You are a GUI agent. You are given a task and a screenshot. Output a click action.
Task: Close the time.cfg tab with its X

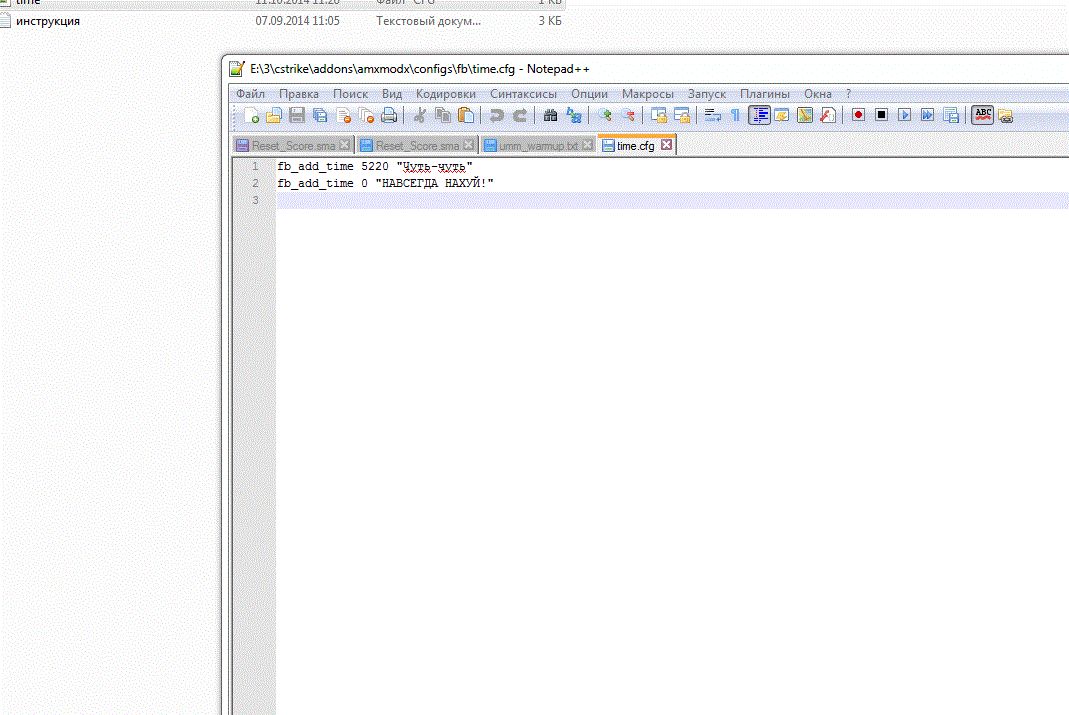point(666,144)
